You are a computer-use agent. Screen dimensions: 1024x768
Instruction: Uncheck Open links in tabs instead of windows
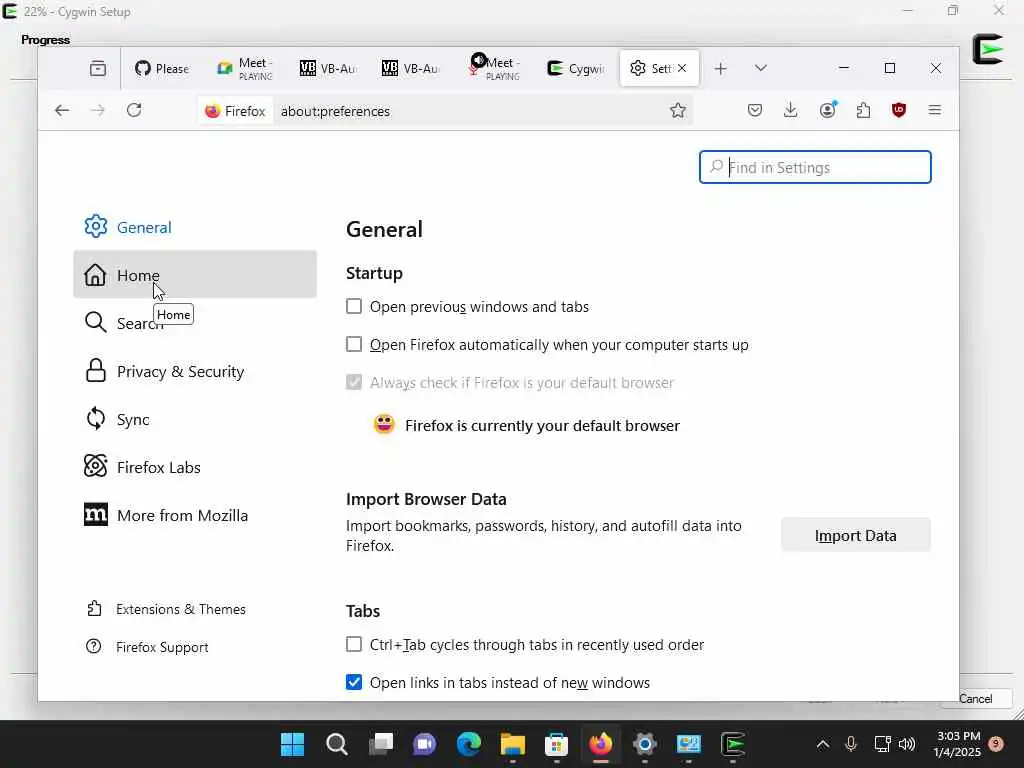pyautogui.click(x=354, y=682)
